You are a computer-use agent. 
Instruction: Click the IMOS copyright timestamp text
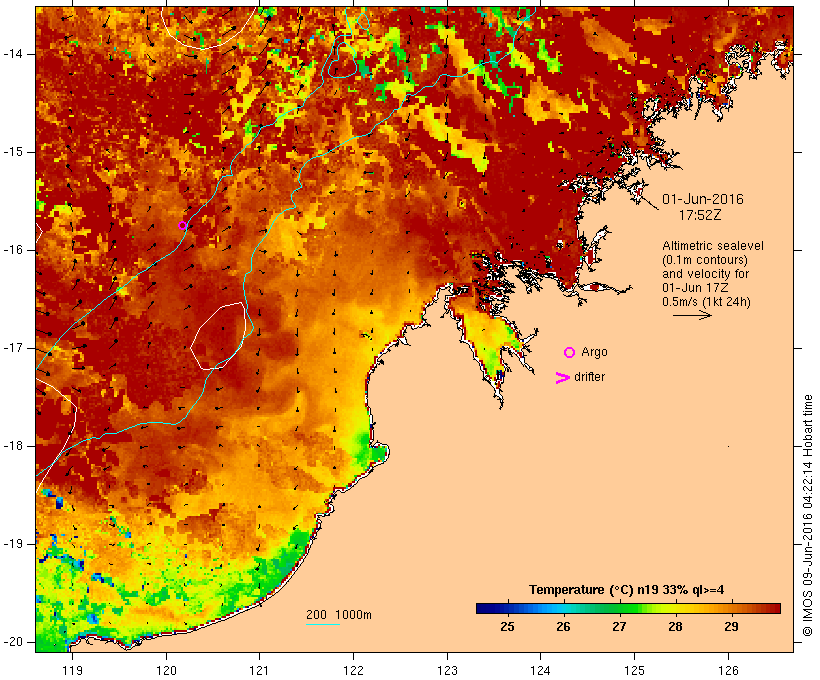[x=807, y=515]
